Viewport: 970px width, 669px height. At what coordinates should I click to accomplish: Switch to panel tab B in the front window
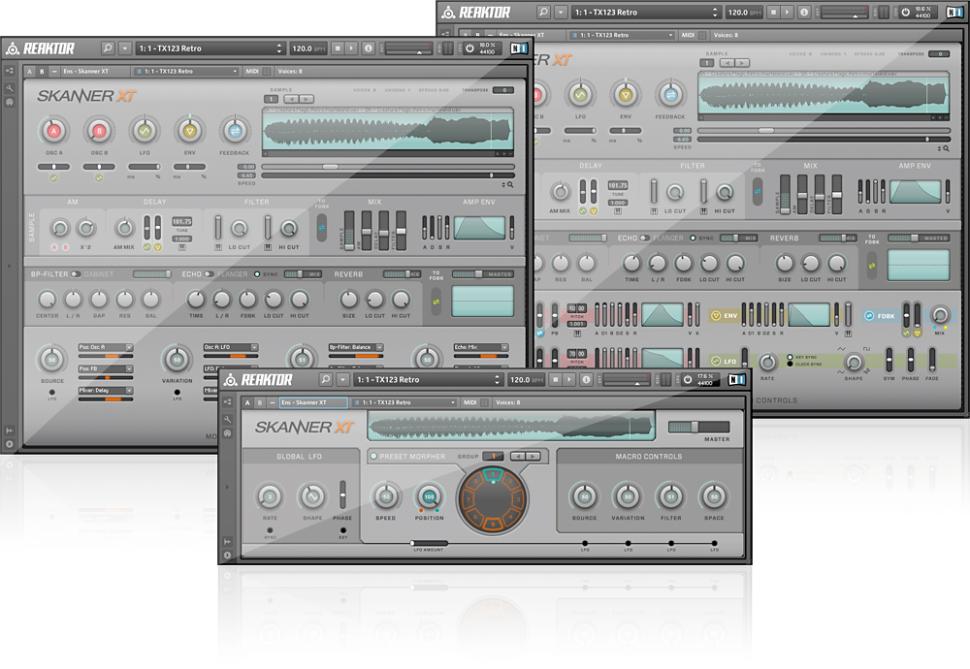pyautogui.click(x=260, y=402)
